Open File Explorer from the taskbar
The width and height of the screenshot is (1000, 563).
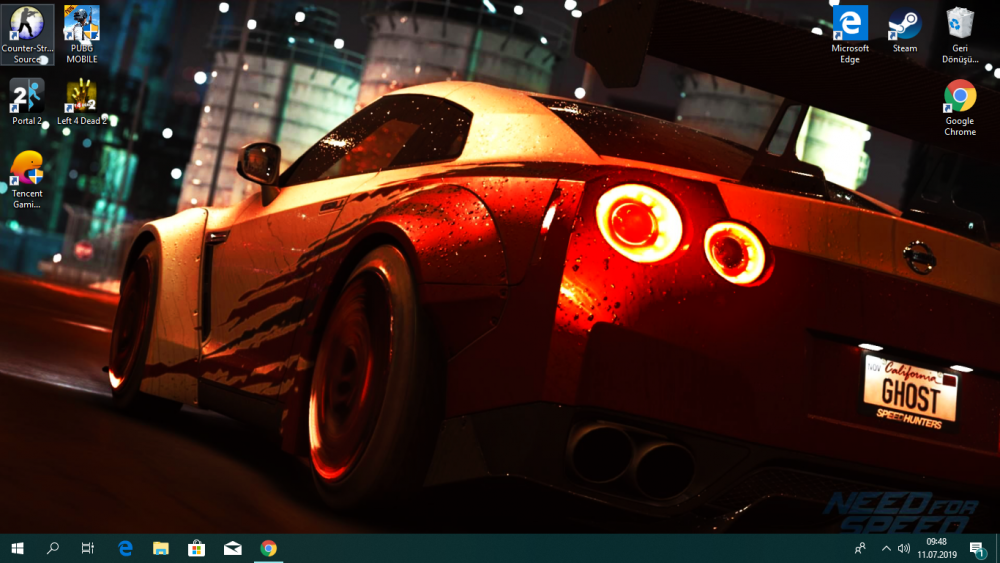161,548
